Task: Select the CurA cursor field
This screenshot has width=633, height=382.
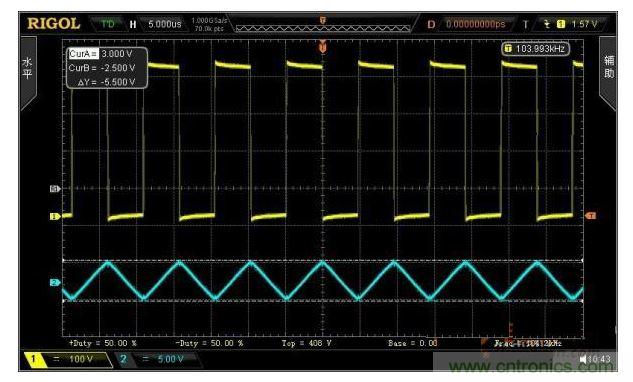Action: point(101,54)
